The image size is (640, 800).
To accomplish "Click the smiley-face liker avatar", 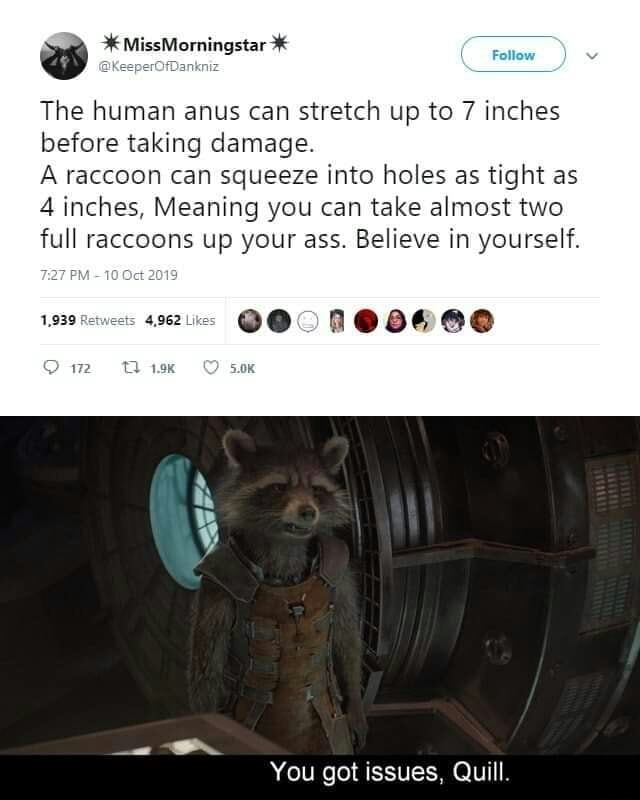I will pyautogui.click(x=308, y=321).
